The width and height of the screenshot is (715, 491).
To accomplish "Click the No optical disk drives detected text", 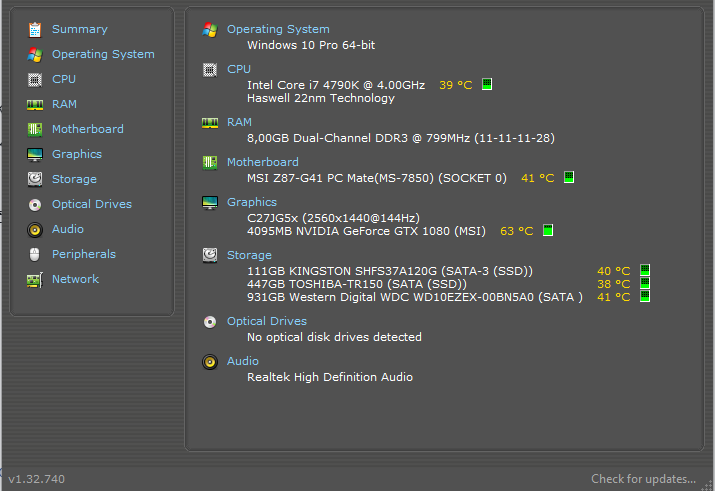I will coord(334,337).
